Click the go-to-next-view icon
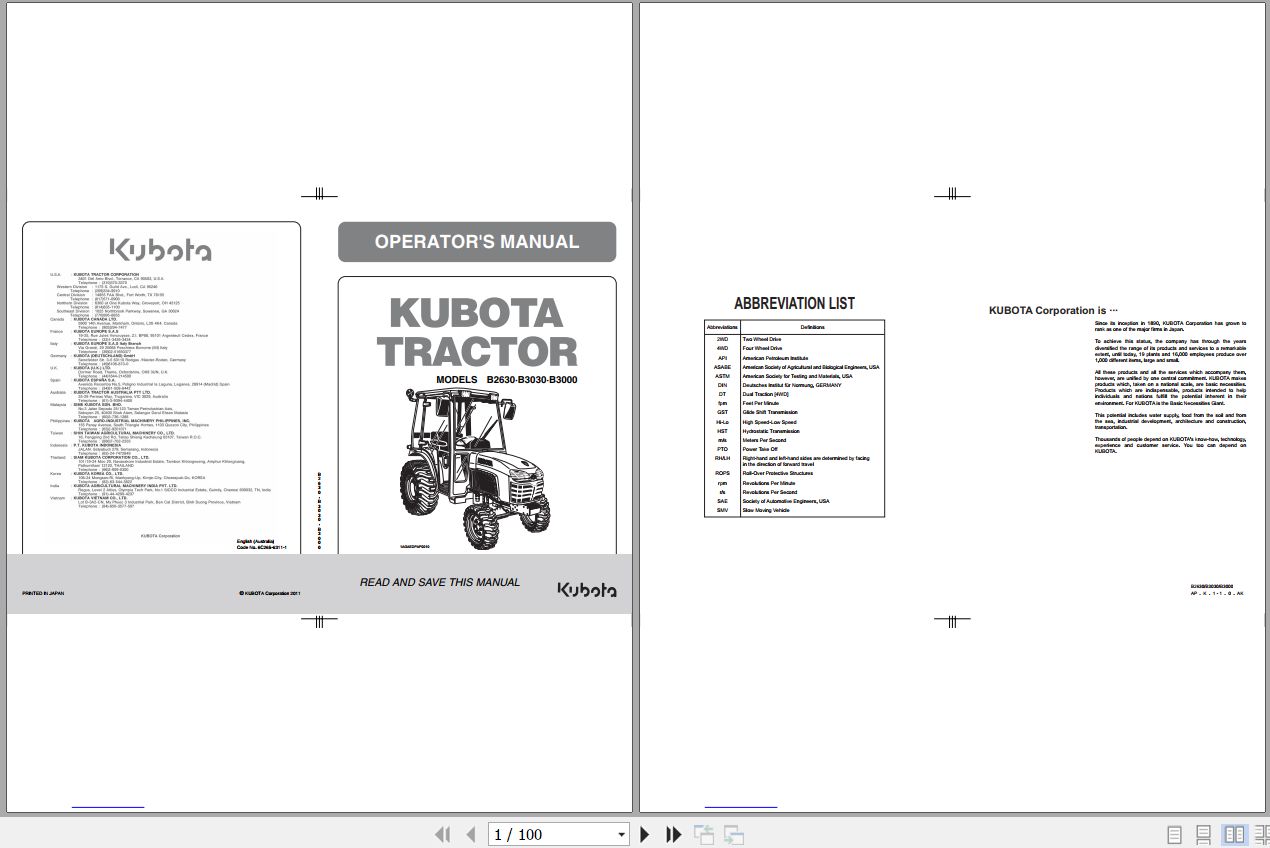 coord(734,834)
